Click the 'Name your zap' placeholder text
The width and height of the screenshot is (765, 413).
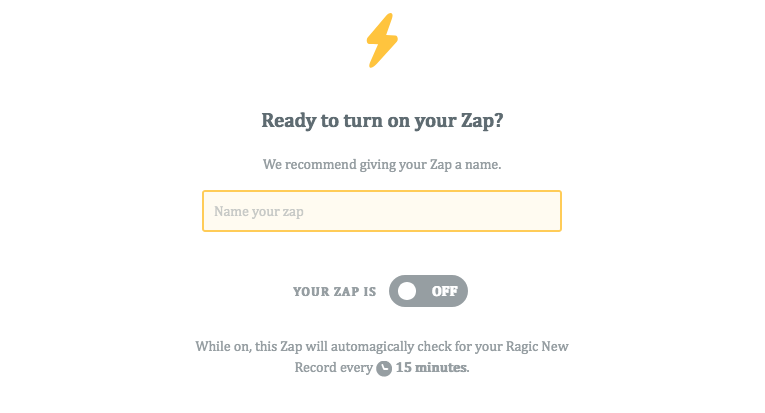click(259, 212)
